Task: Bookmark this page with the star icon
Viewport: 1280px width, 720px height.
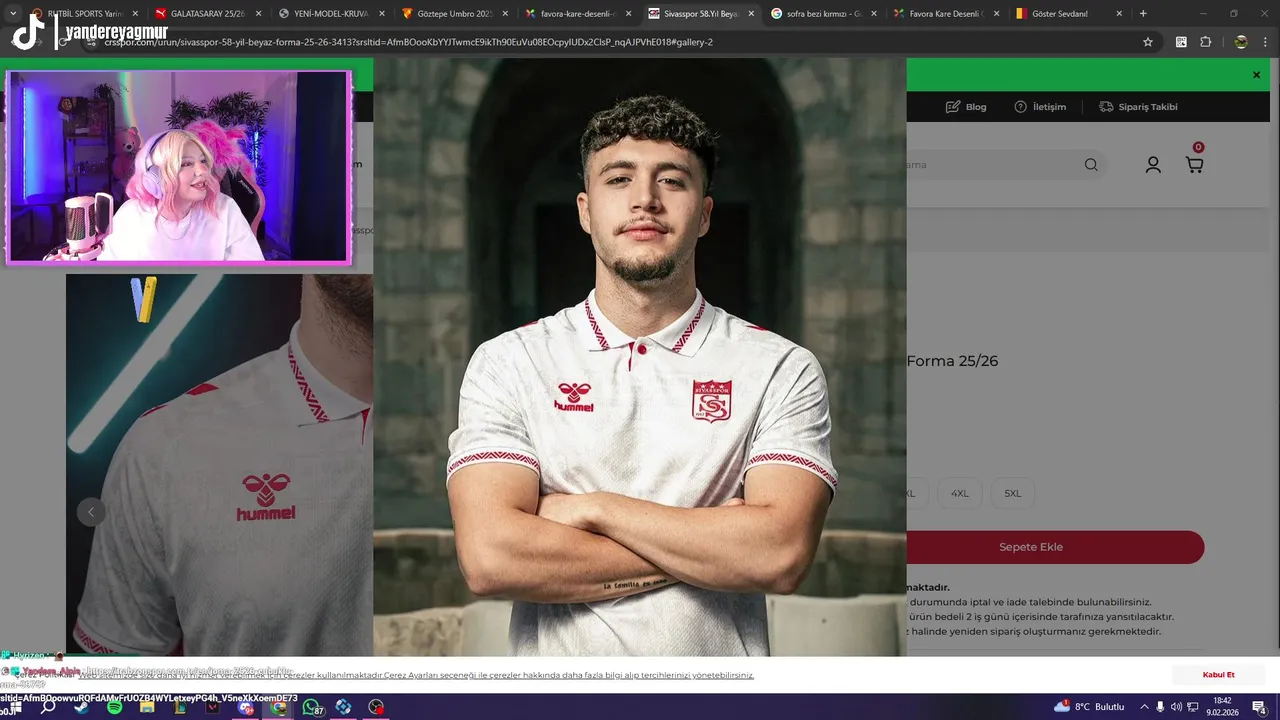Action: click(1148, 42)
